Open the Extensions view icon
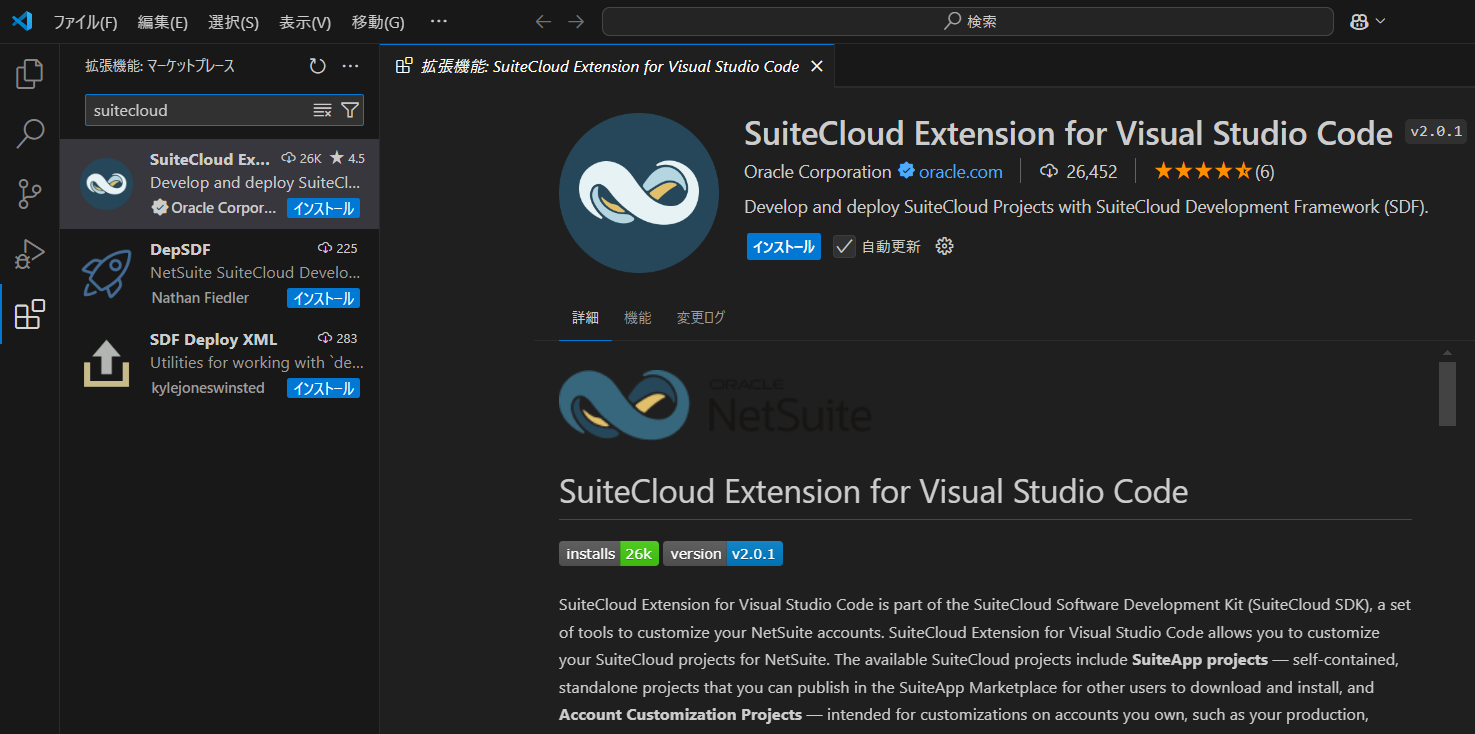 pos(30,314)
